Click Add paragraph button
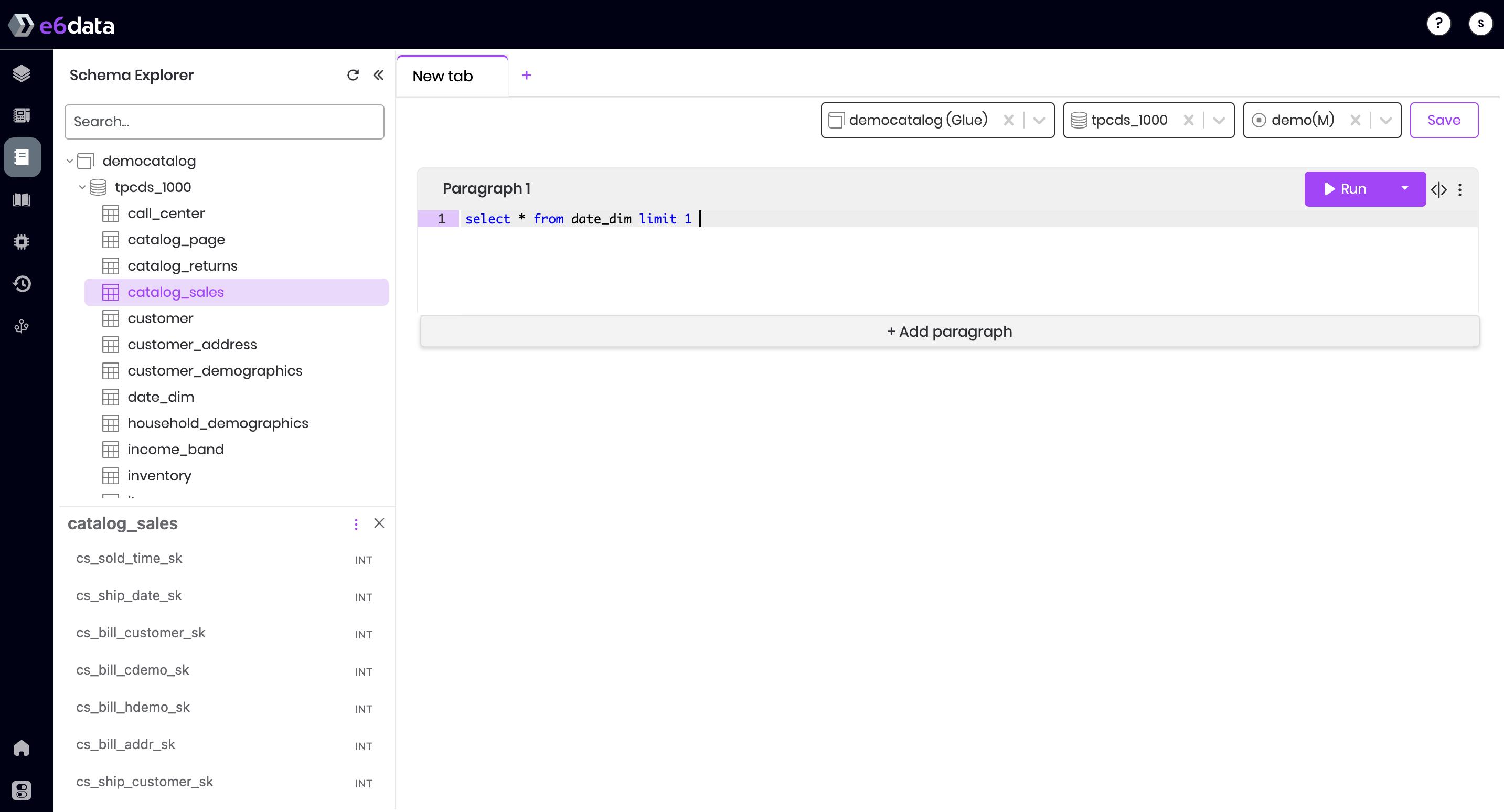 pyautogui.click(x=950, y=331)
